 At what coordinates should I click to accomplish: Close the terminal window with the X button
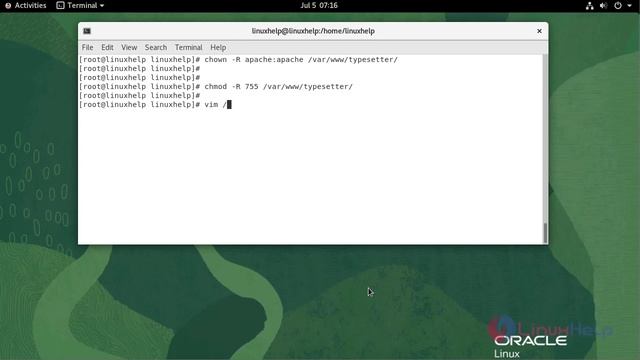[x=539, y=31]
